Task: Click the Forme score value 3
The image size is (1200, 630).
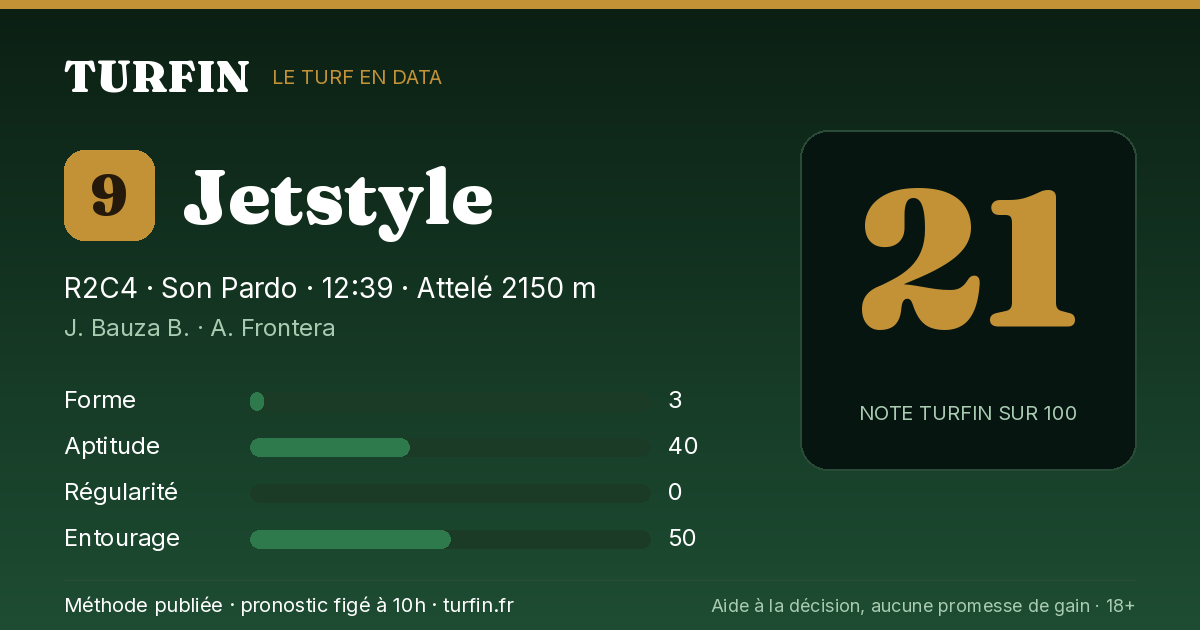Action: pyautogui.click(x=675, y=400)
